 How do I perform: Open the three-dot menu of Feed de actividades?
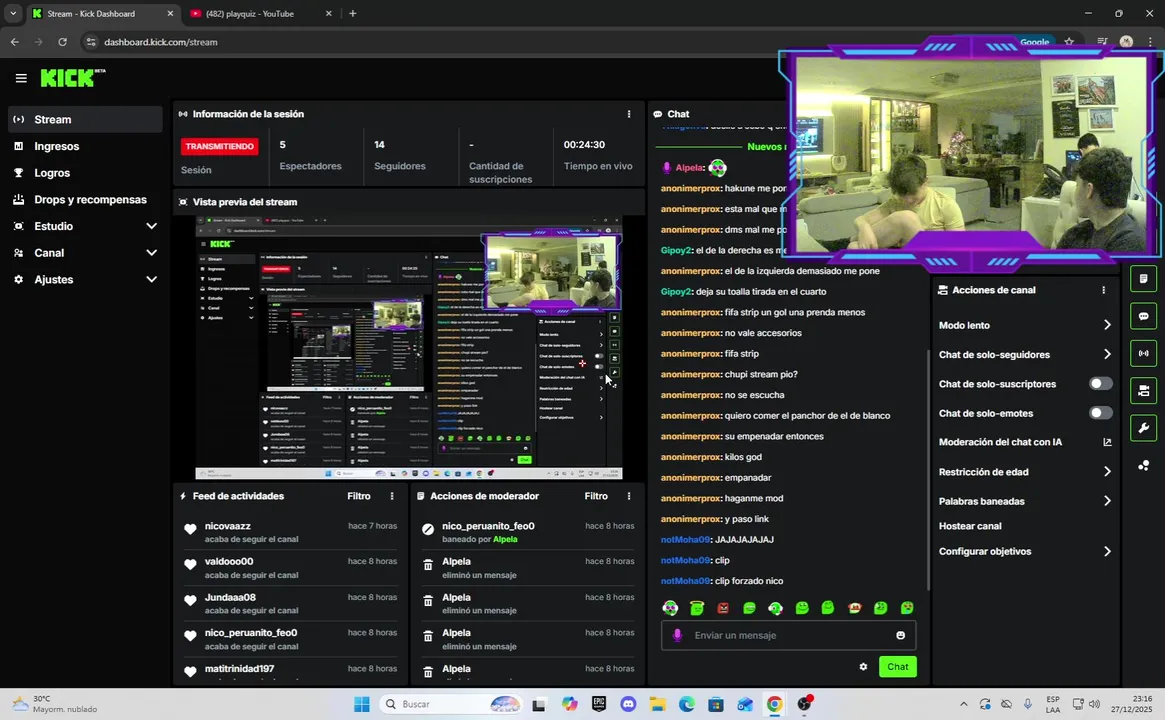point(392,496)
